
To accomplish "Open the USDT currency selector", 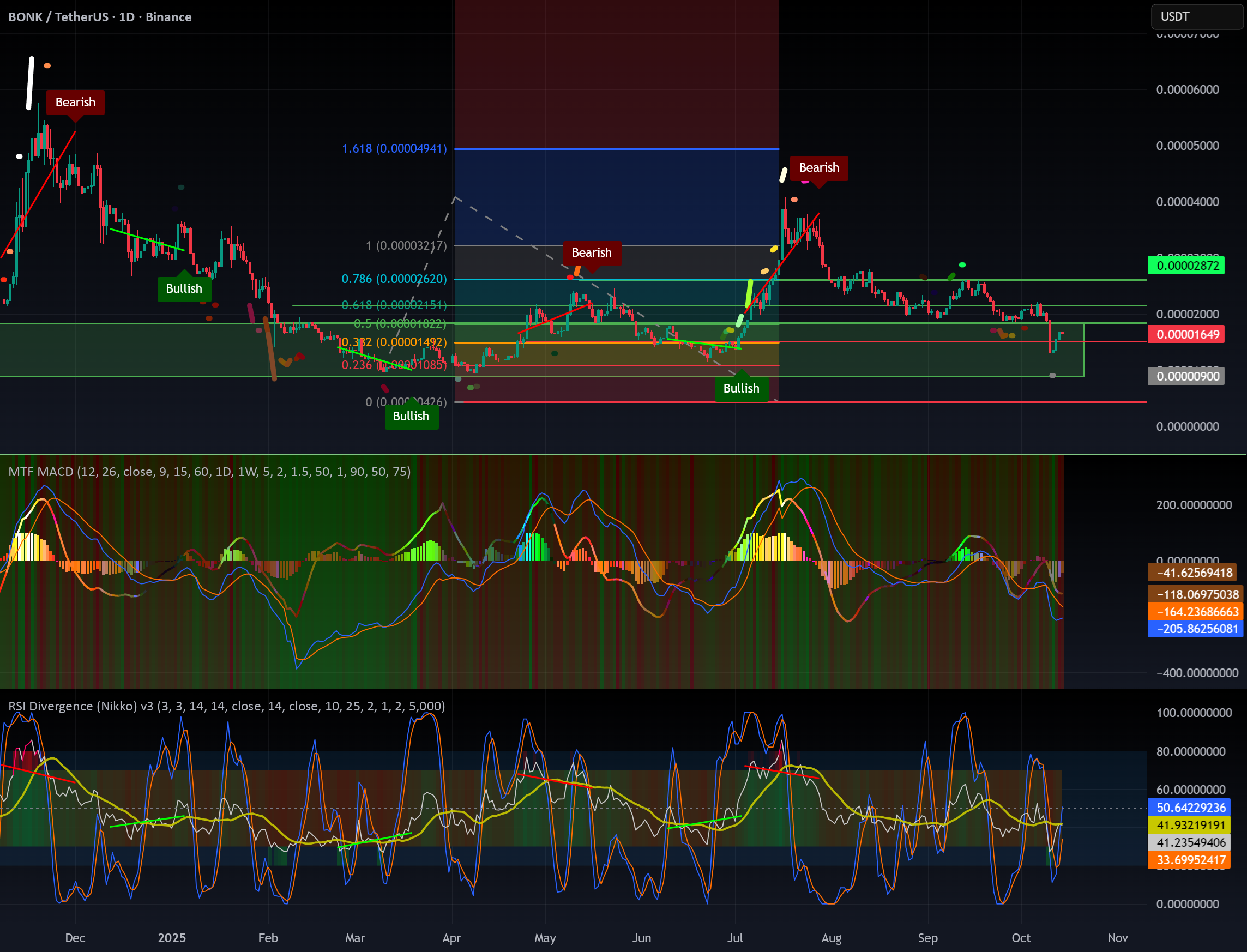I will click(x=1197, y=16).
